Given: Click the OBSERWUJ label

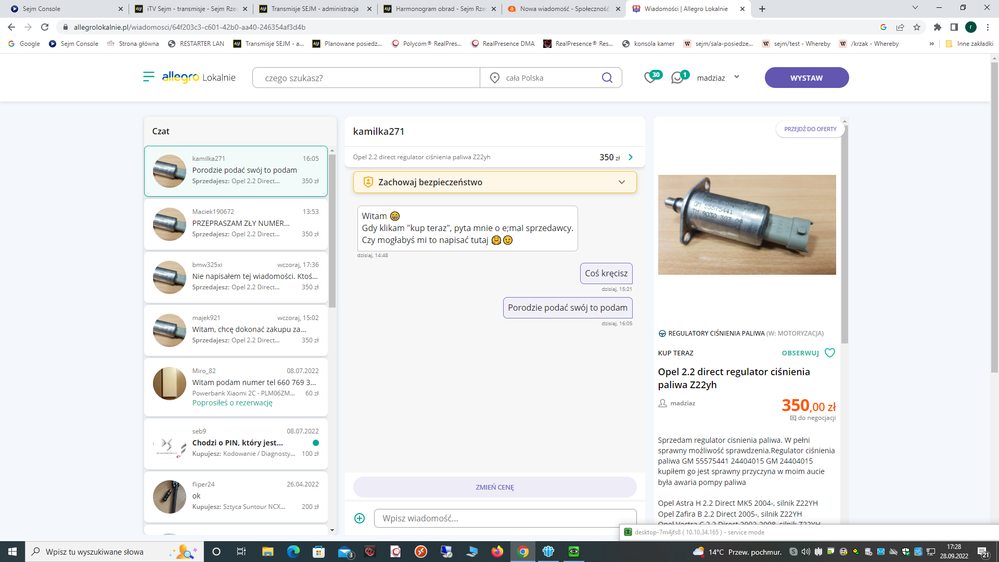Looking at the screenshot, I should click(x=800, y=353).
